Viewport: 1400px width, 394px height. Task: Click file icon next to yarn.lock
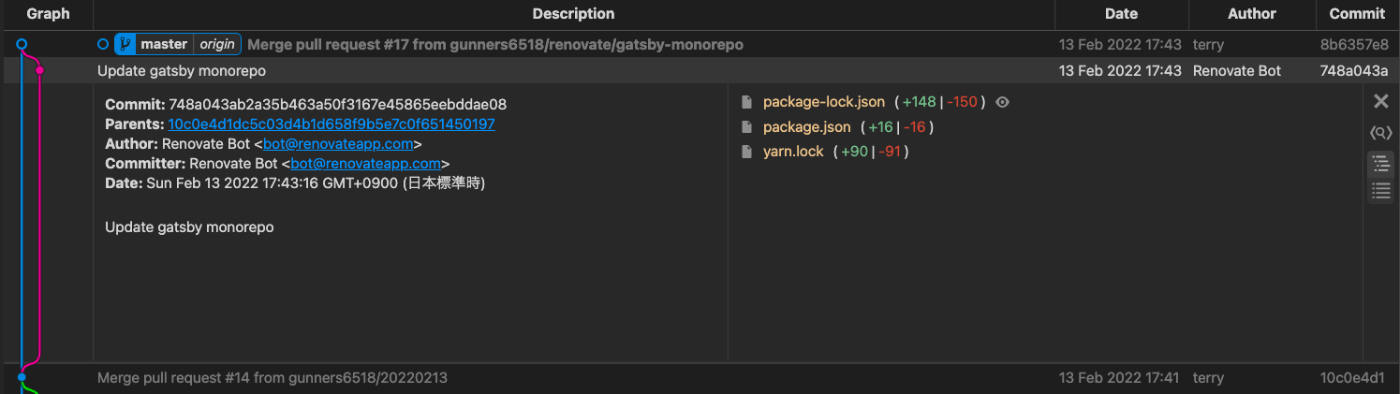746,152
